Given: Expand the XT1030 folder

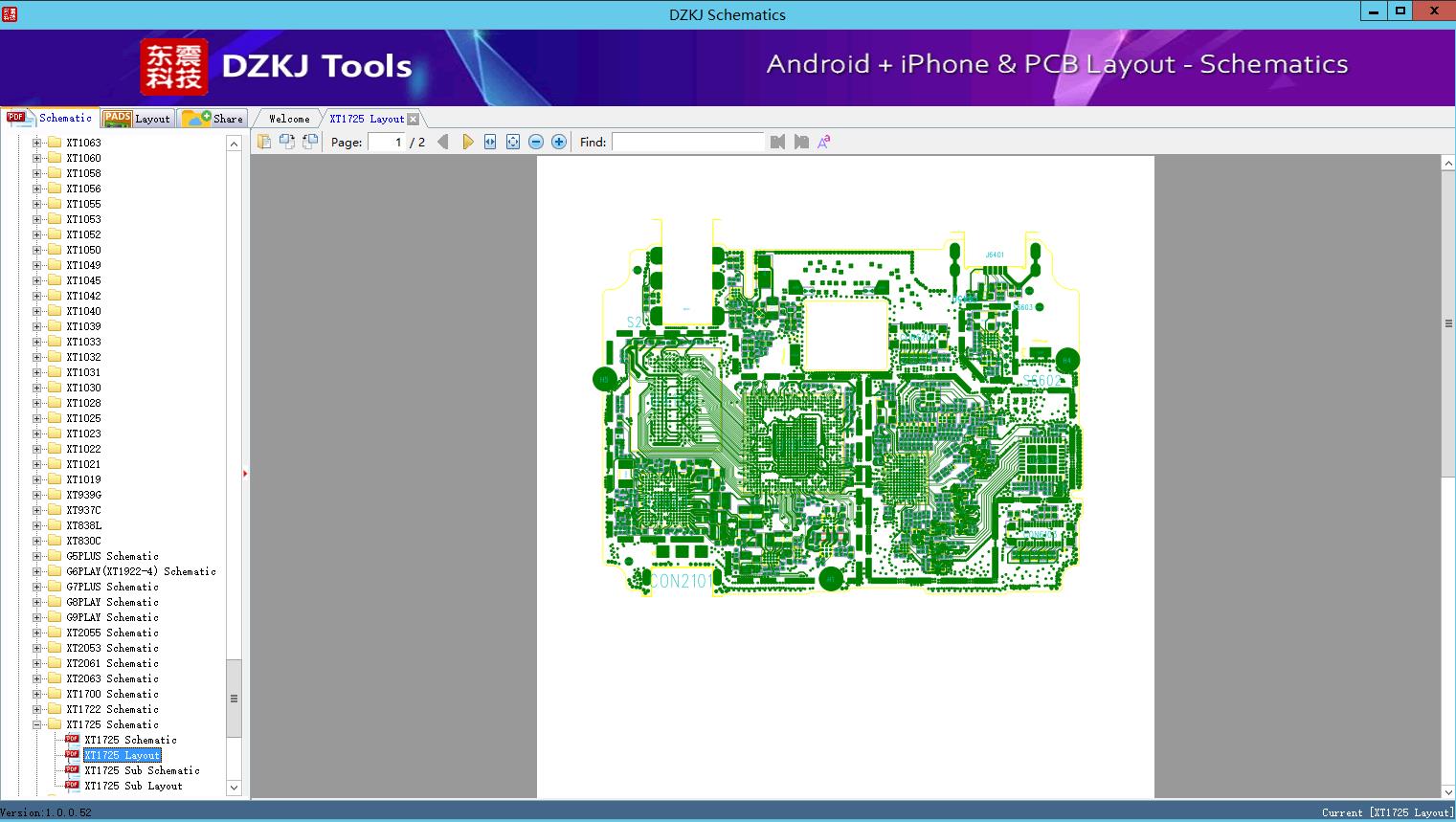Looking at the screenshot, I should [x=37, y=388].
